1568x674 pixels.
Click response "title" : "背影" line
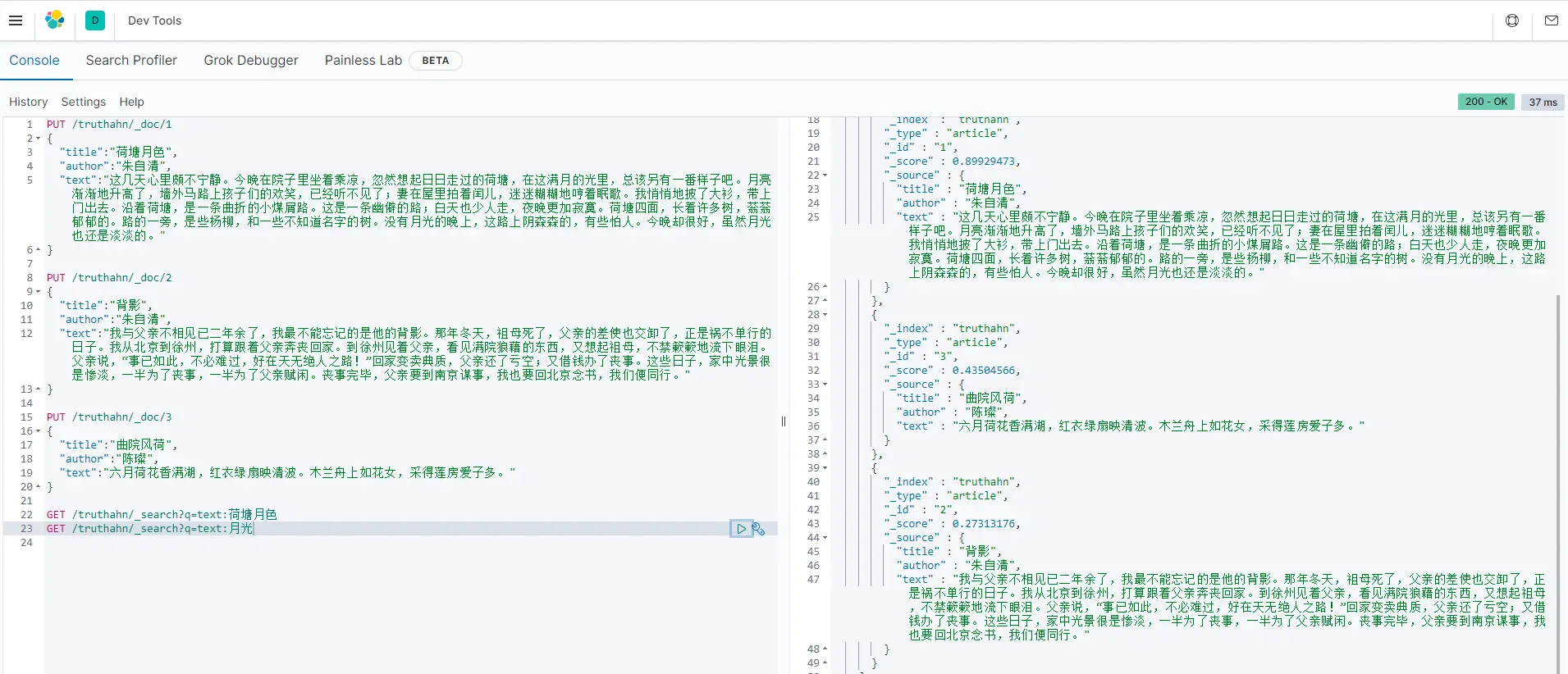(949, 552)
